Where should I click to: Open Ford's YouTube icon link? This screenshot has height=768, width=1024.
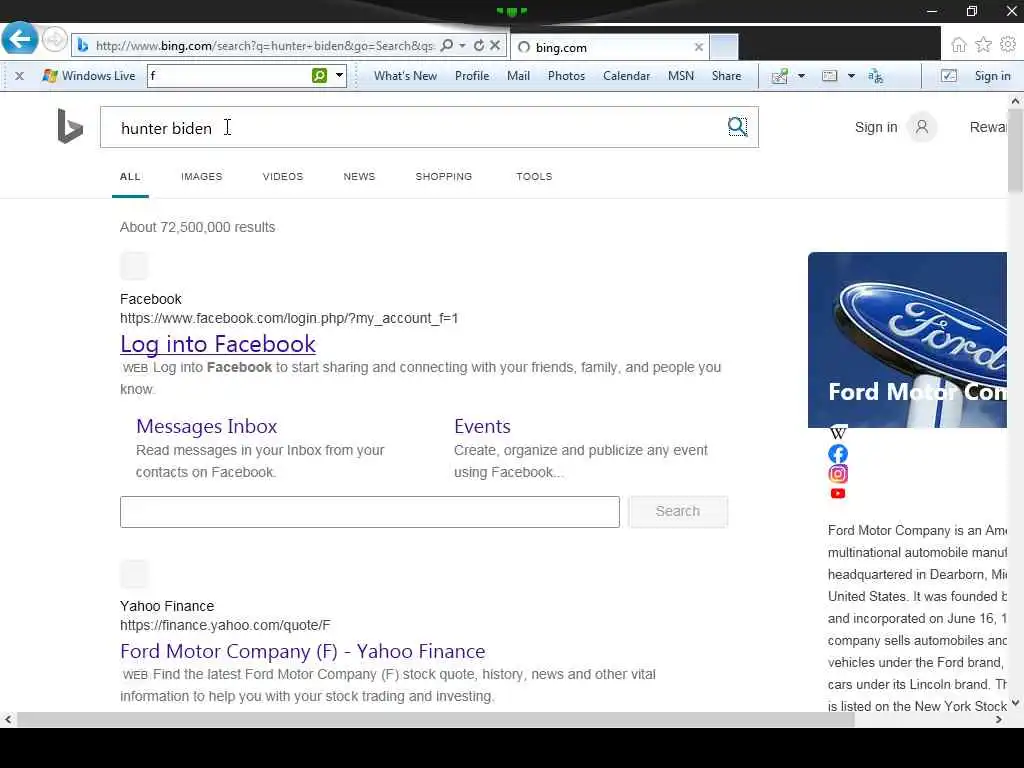[838, 494]
